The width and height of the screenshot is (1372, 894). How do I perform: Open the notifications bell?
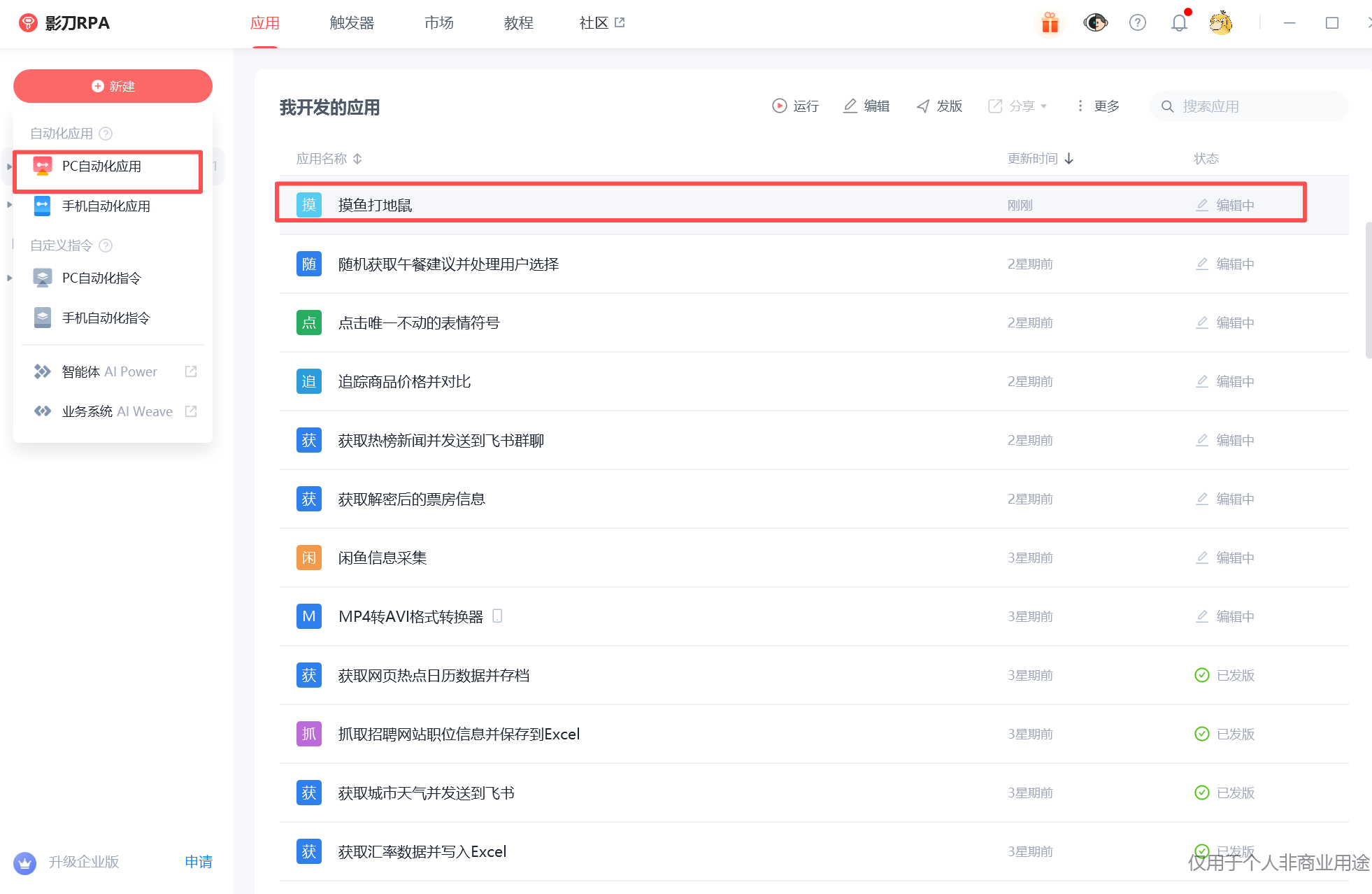tap(1179, 23)
